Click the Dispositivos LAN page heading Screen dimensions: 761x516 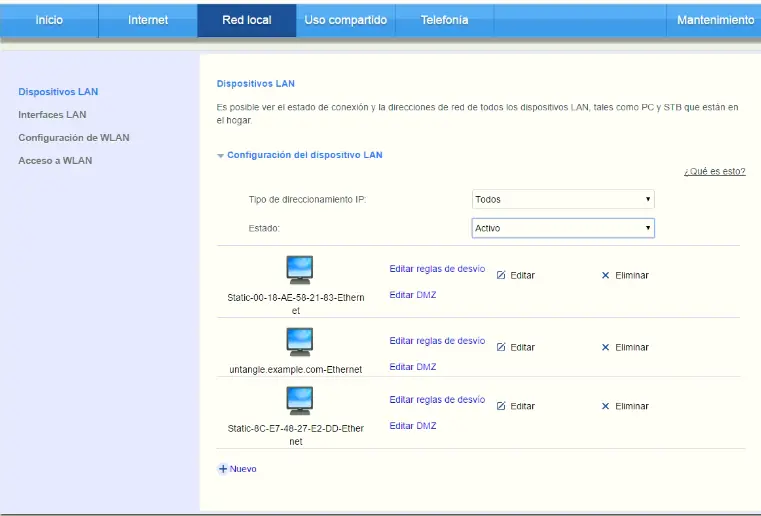click(256, 83)
